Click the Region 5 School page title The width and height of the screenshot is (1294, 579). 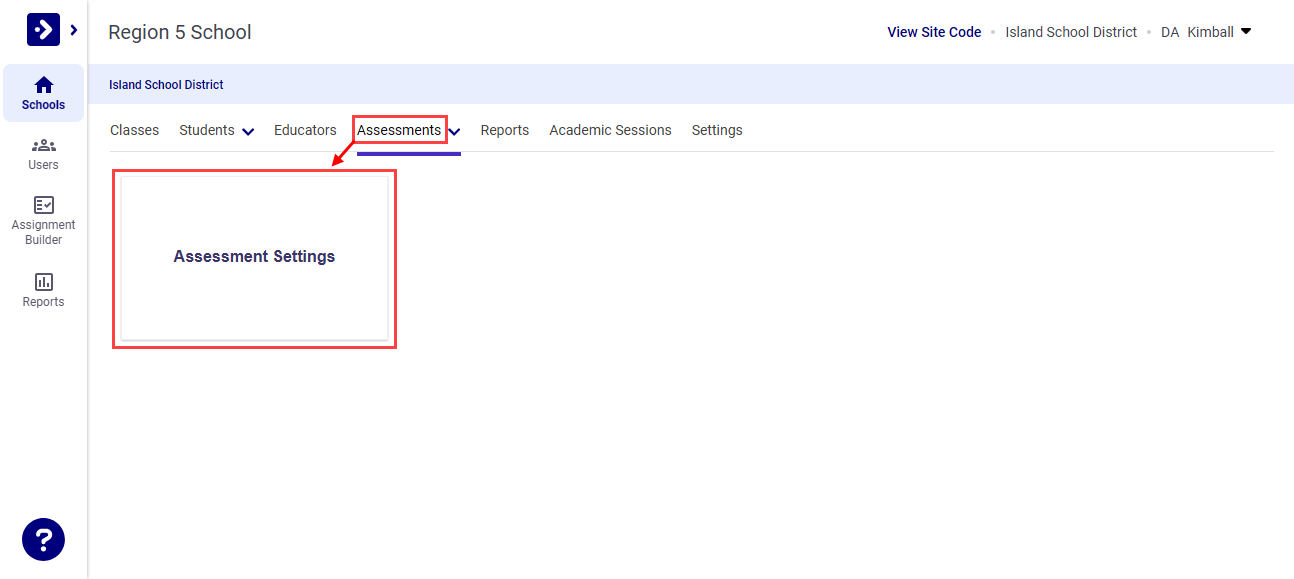180,32
